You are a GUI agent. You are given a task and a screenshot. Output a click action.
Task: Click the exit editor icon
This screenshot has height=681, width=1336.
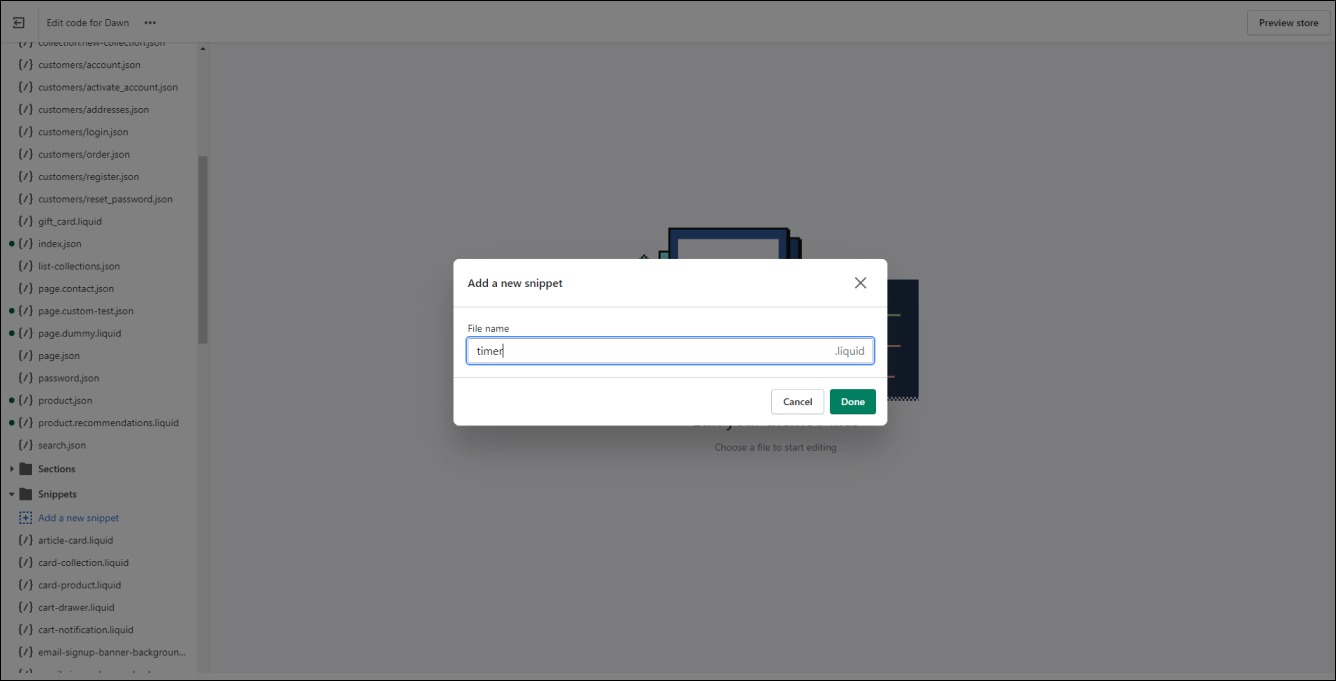(18, 22)
